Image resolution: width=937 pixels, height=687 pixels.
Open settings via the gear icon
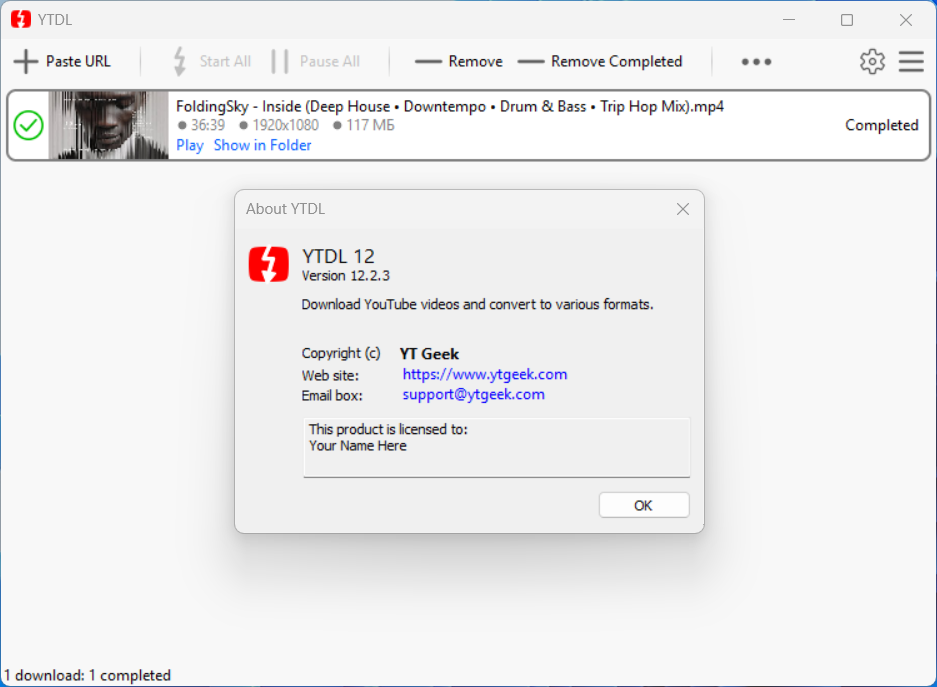pos(872,62)
